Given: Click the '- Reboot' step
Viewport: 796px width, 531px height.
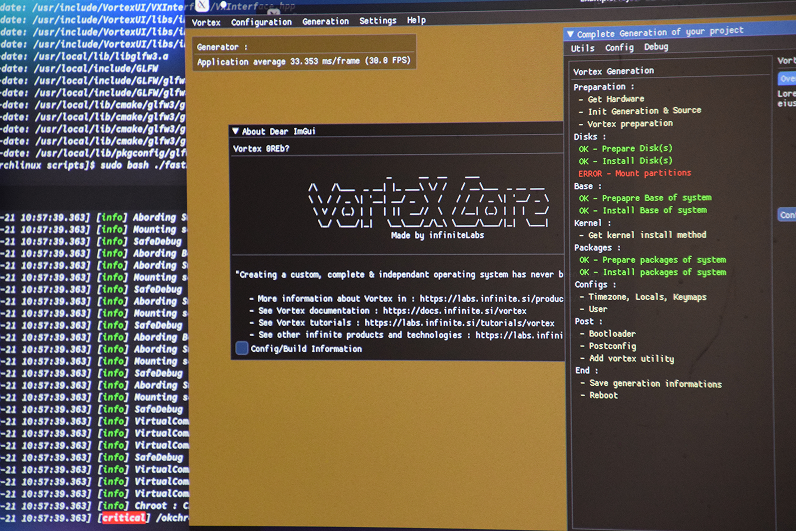Looking at the screenshot, I should click(x=599, y=395).
